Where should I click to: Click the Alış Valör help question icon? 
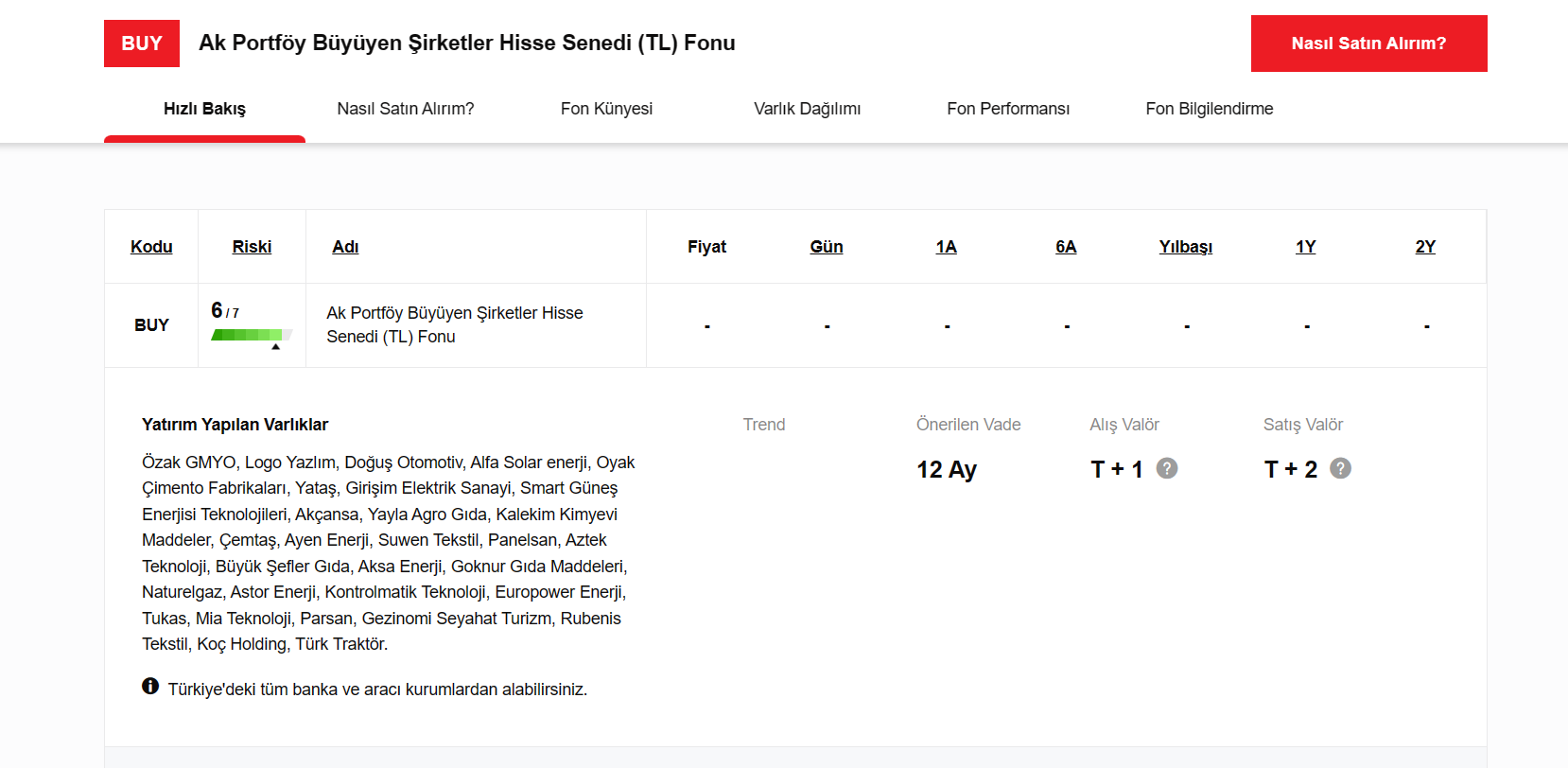click(x=1167, y=468)
